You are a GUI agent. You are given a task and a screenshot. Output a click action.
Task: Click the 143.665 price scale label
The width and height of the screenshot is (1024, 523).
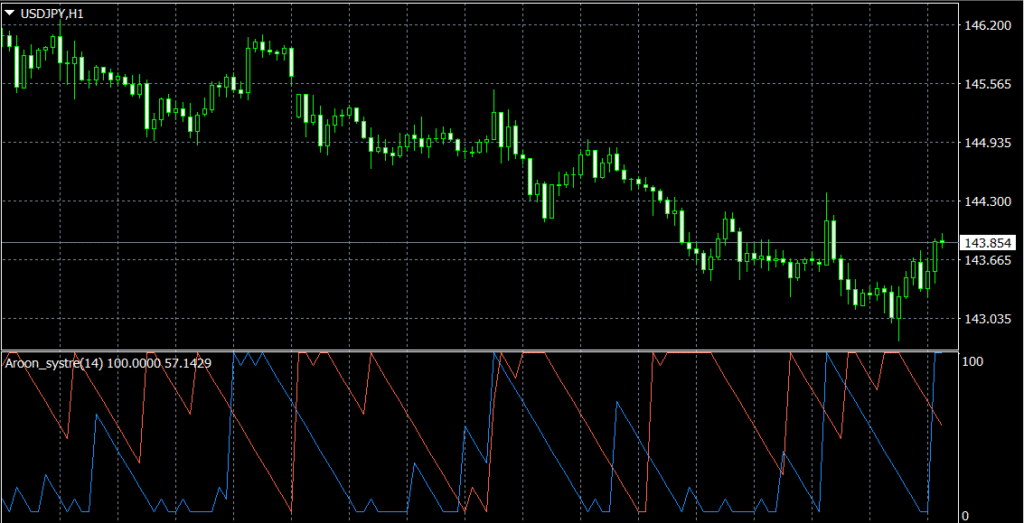tap(987, 261)
